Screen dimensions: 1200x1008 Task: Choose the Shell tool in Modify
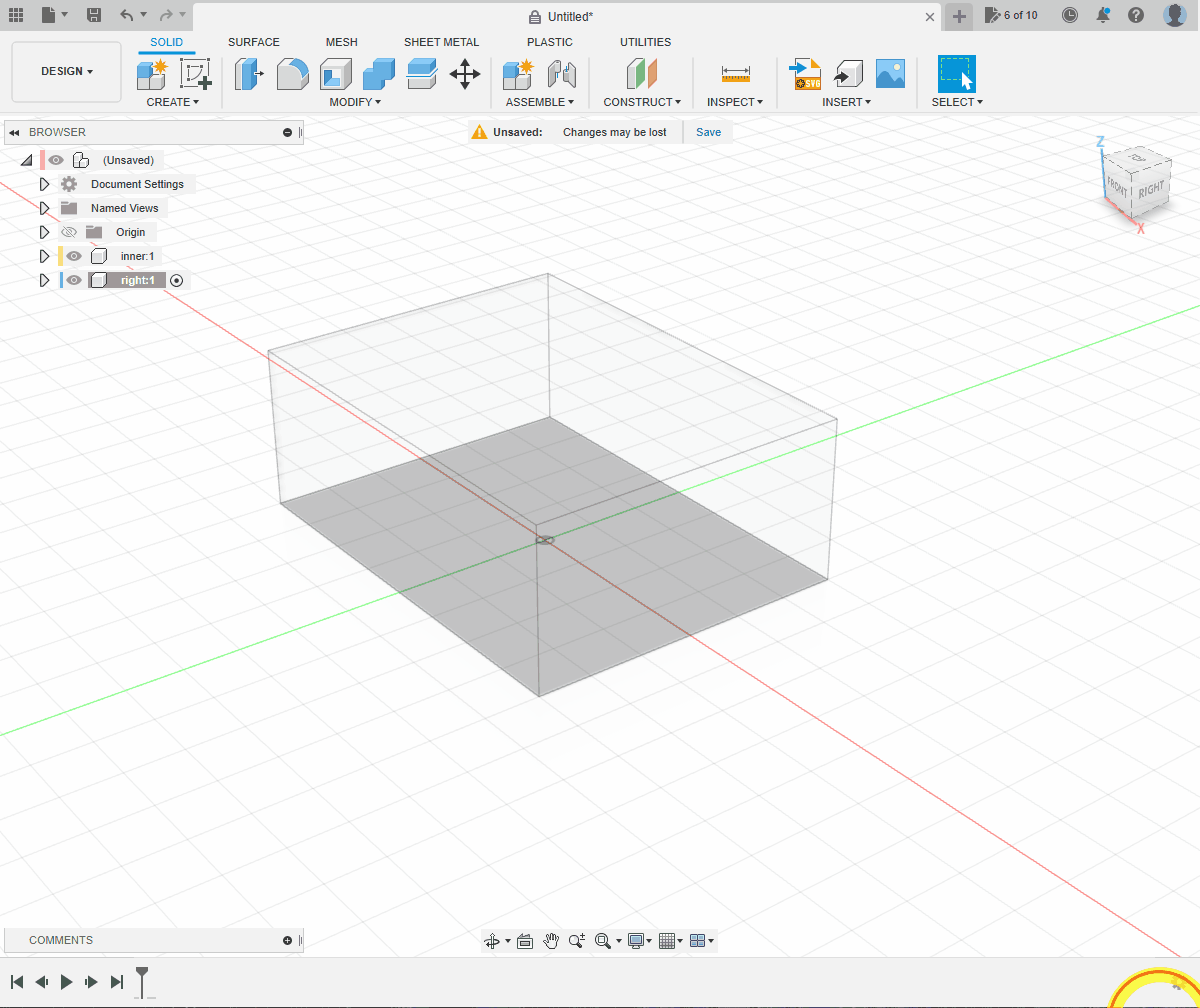click(336, 75)
